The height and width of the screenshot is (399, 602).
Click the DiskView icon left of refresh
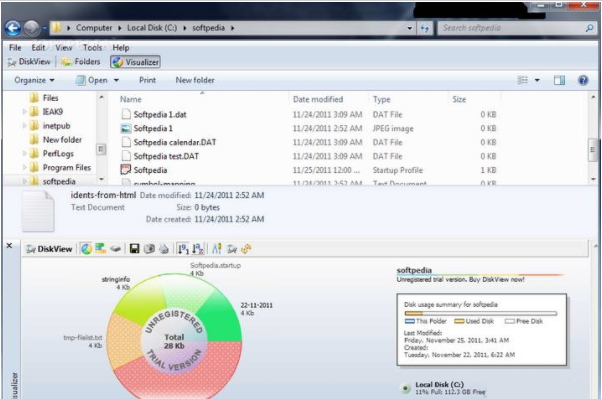(232, 249)
